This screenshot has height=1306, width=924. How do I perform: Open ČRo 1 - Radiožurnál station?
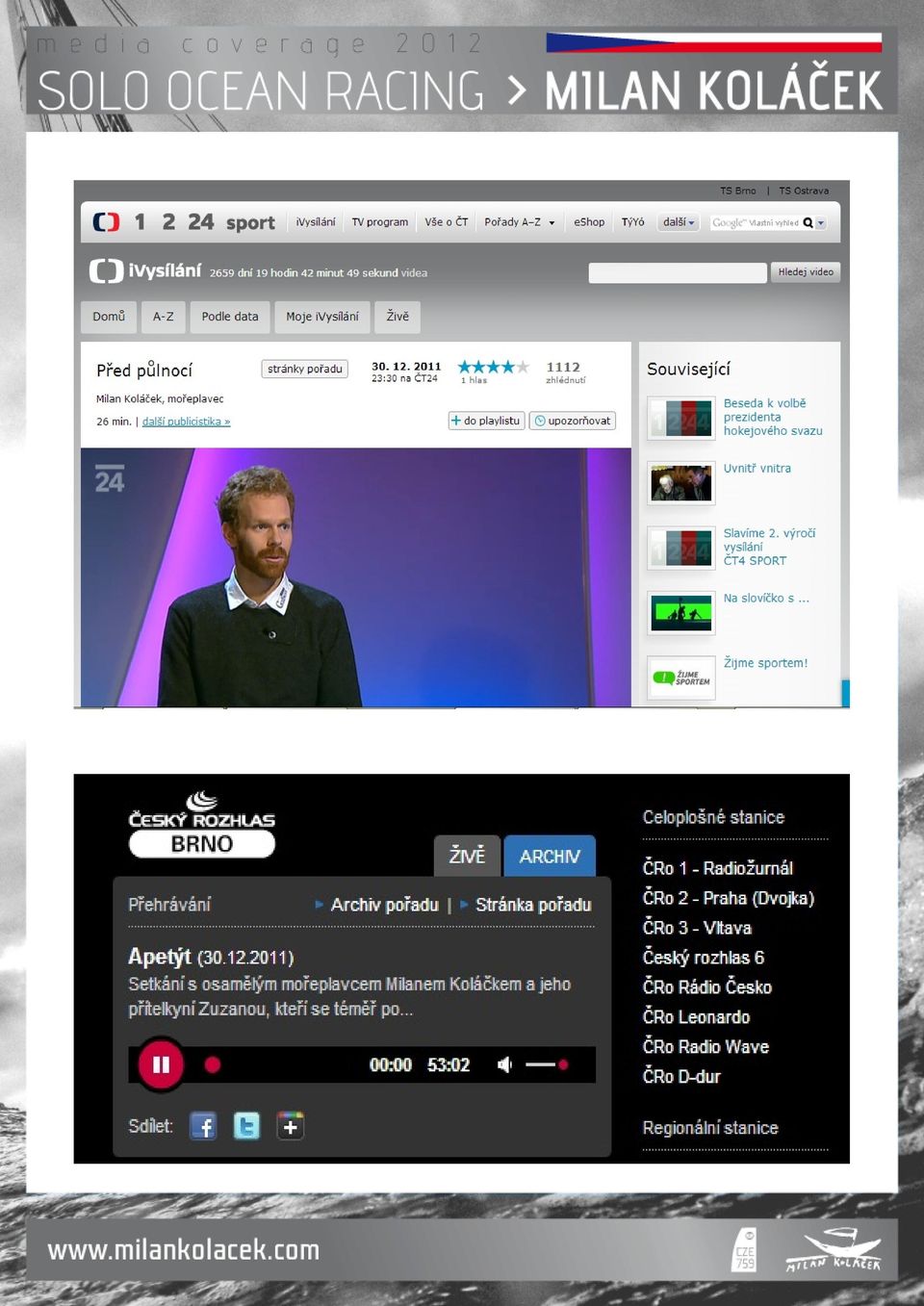click(717, 868)
